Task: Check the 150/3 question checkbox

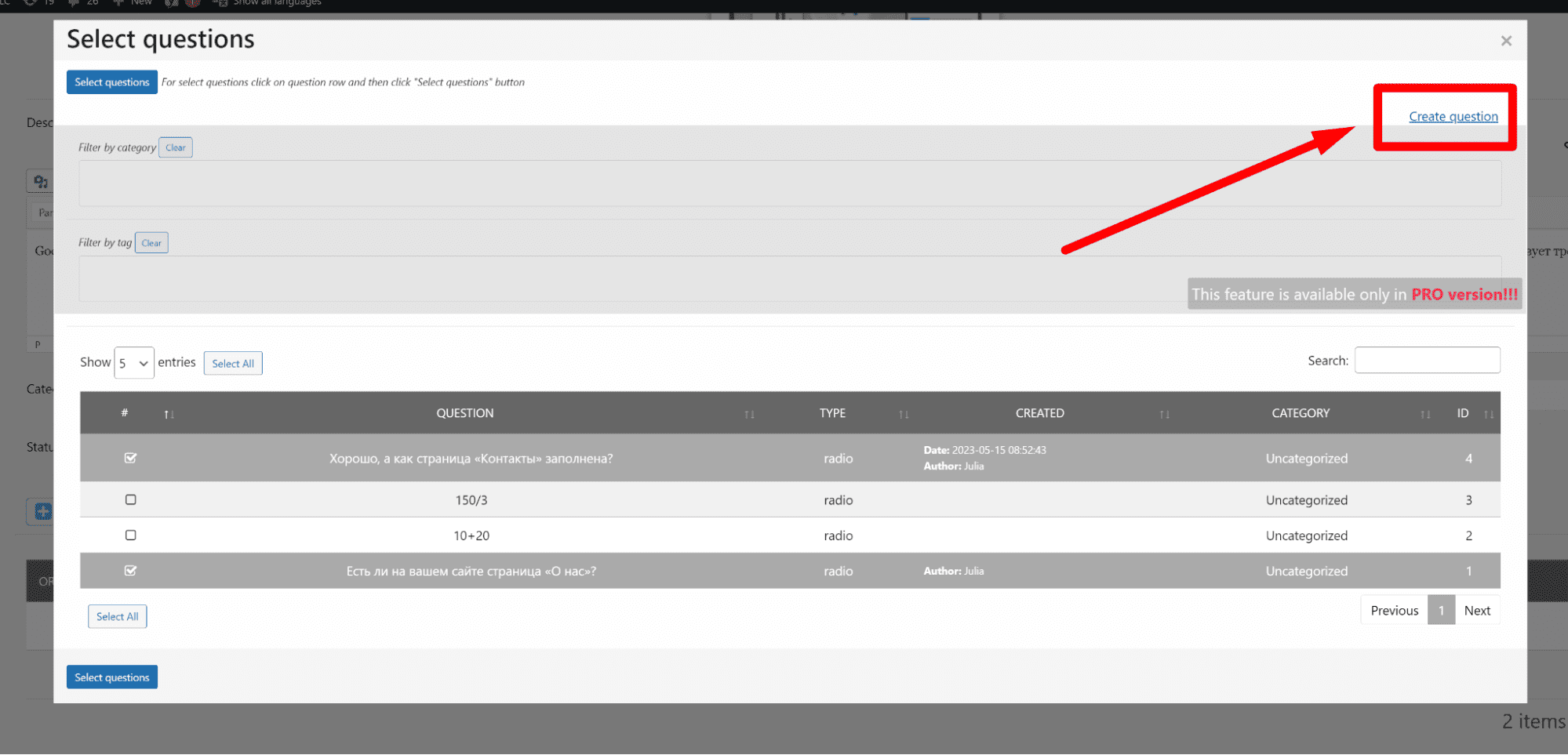Action: pyautogui.click(x=131, y=499)
